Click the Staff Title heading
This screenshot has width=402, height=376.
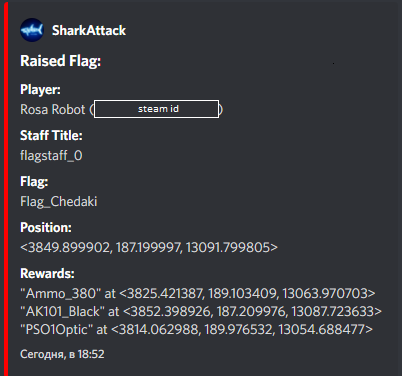[51, 136]
